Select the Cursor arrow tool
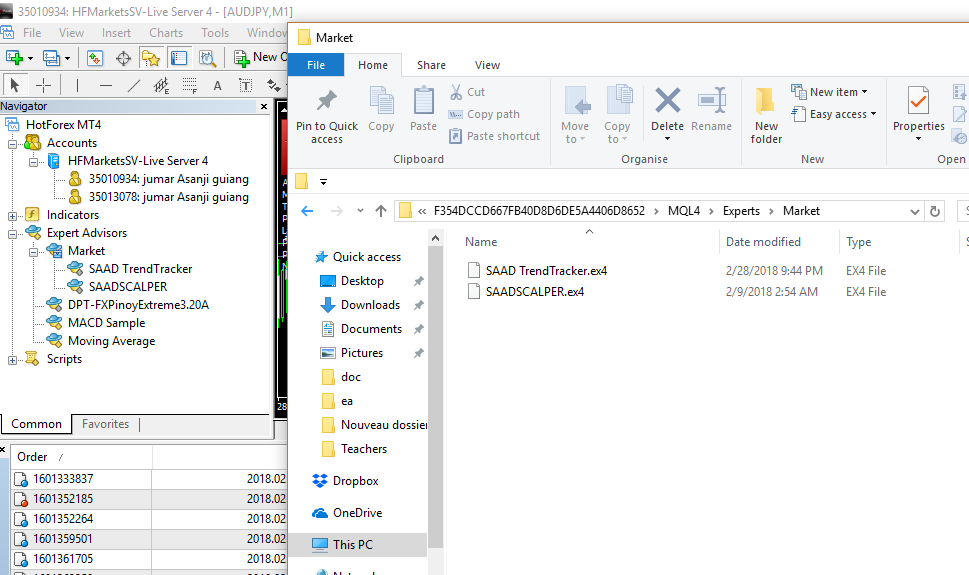The image size is (969, 575). coord(15,85)
